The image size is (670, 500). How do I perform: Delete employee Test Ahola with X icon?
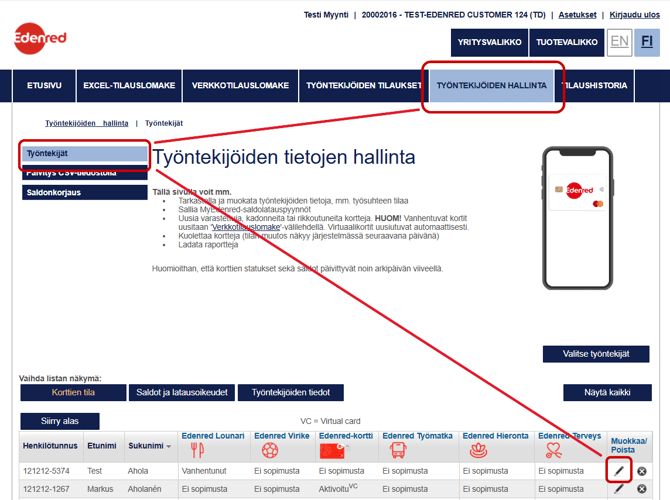641,471
